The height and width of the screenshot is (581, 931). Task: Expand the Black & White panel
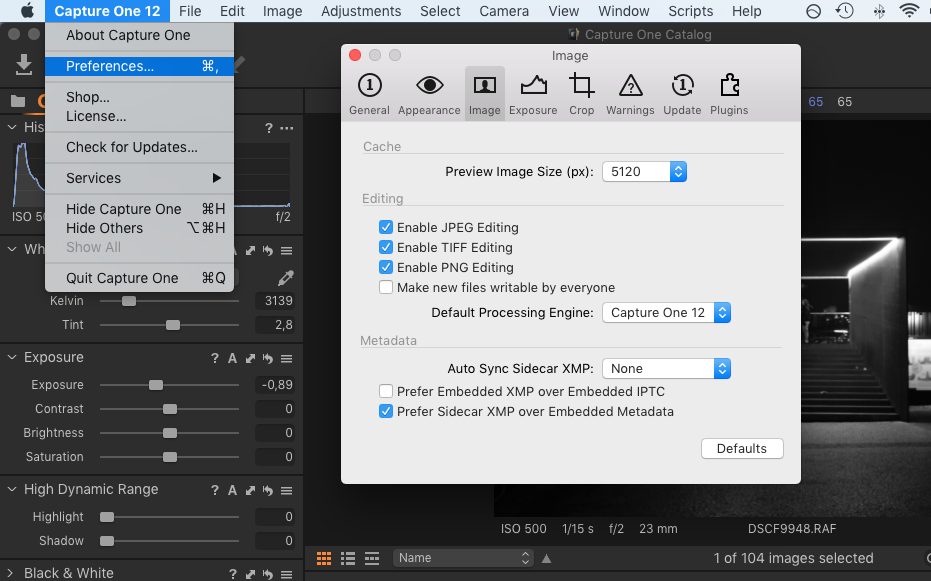pyautogui.click(x=12, y=573)
